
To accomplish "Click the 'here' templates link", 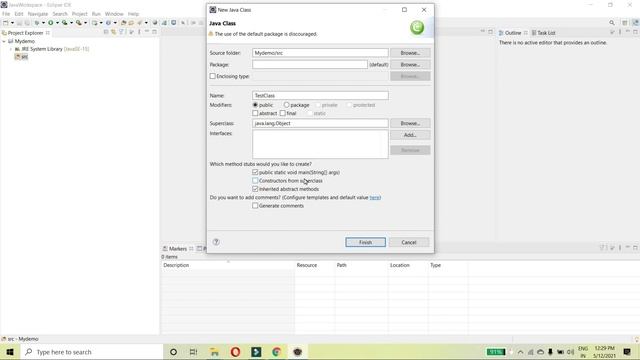I will click(x=375, y=198).
